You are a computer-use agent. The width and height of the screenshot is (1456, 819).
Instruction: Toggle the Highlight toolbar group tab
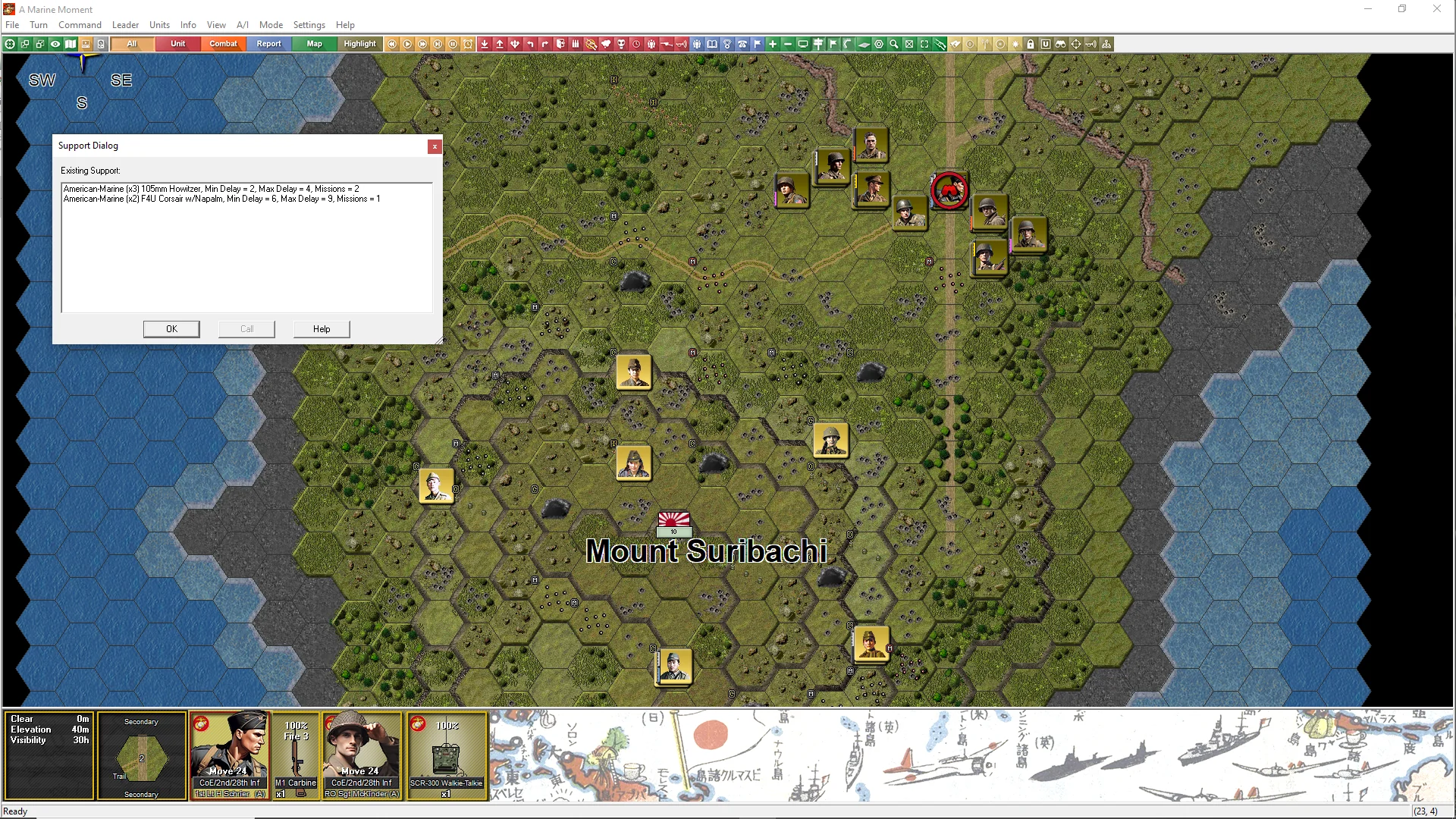tap(359, 44)
